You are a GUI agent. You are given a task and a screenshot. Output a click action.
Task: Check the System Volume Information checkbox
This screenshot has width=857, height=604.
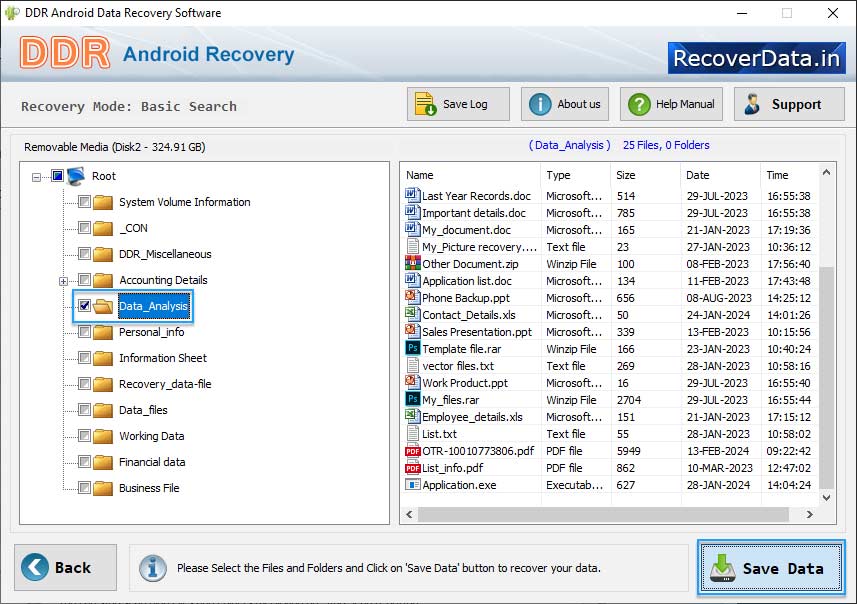point(84,202)
